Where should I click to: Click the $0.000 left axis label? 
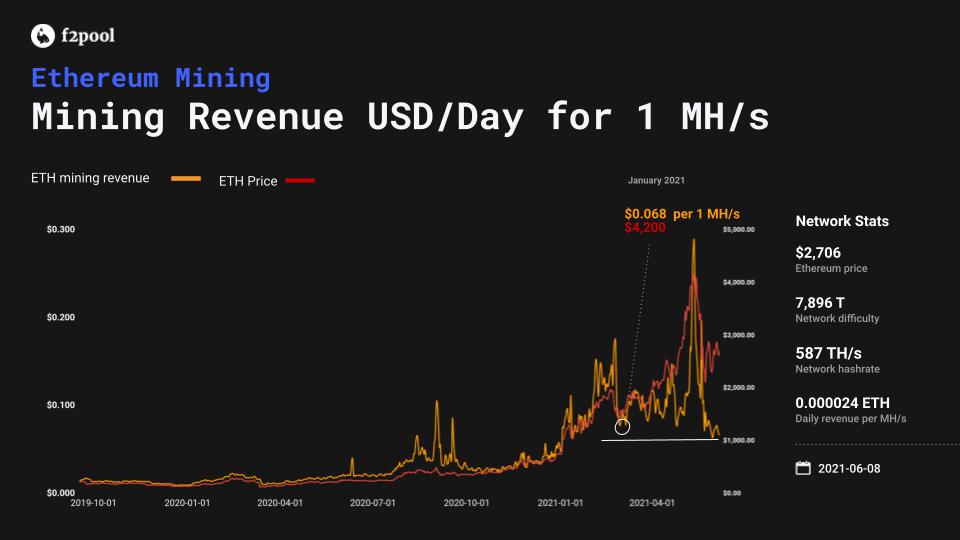pyautogui.click(x=61, y=493)
